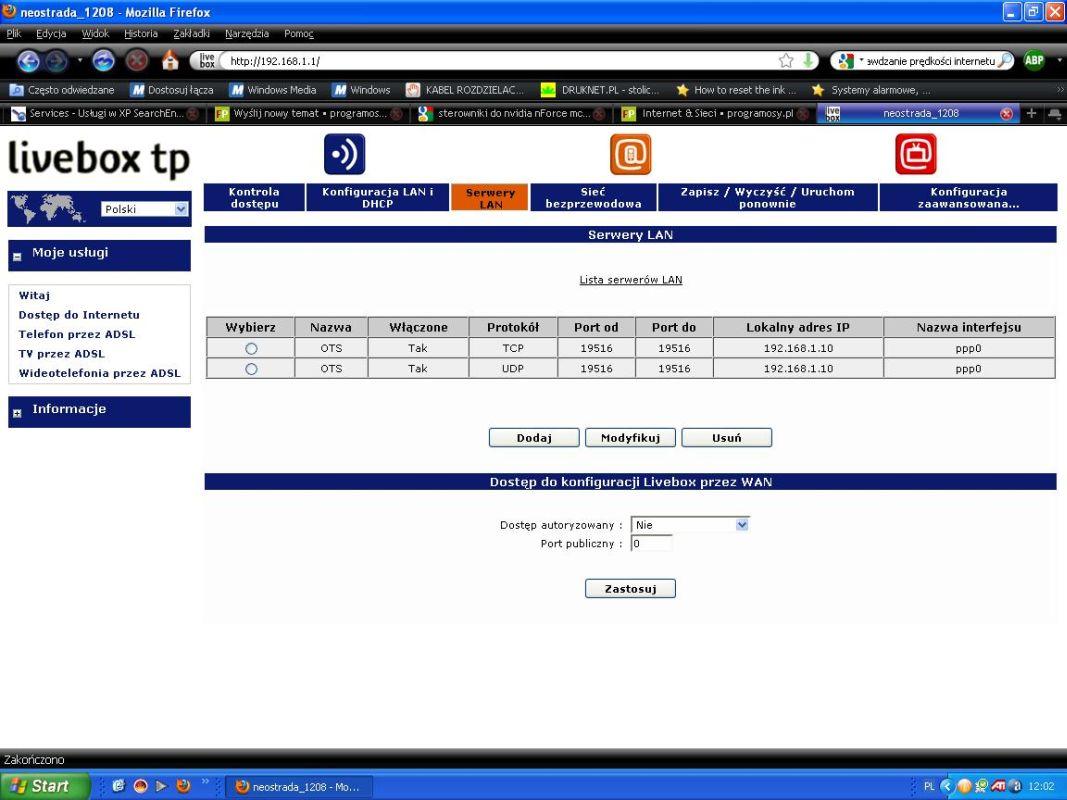
Task: Open a new tab with plus button
Action: tap(1031, 114)
